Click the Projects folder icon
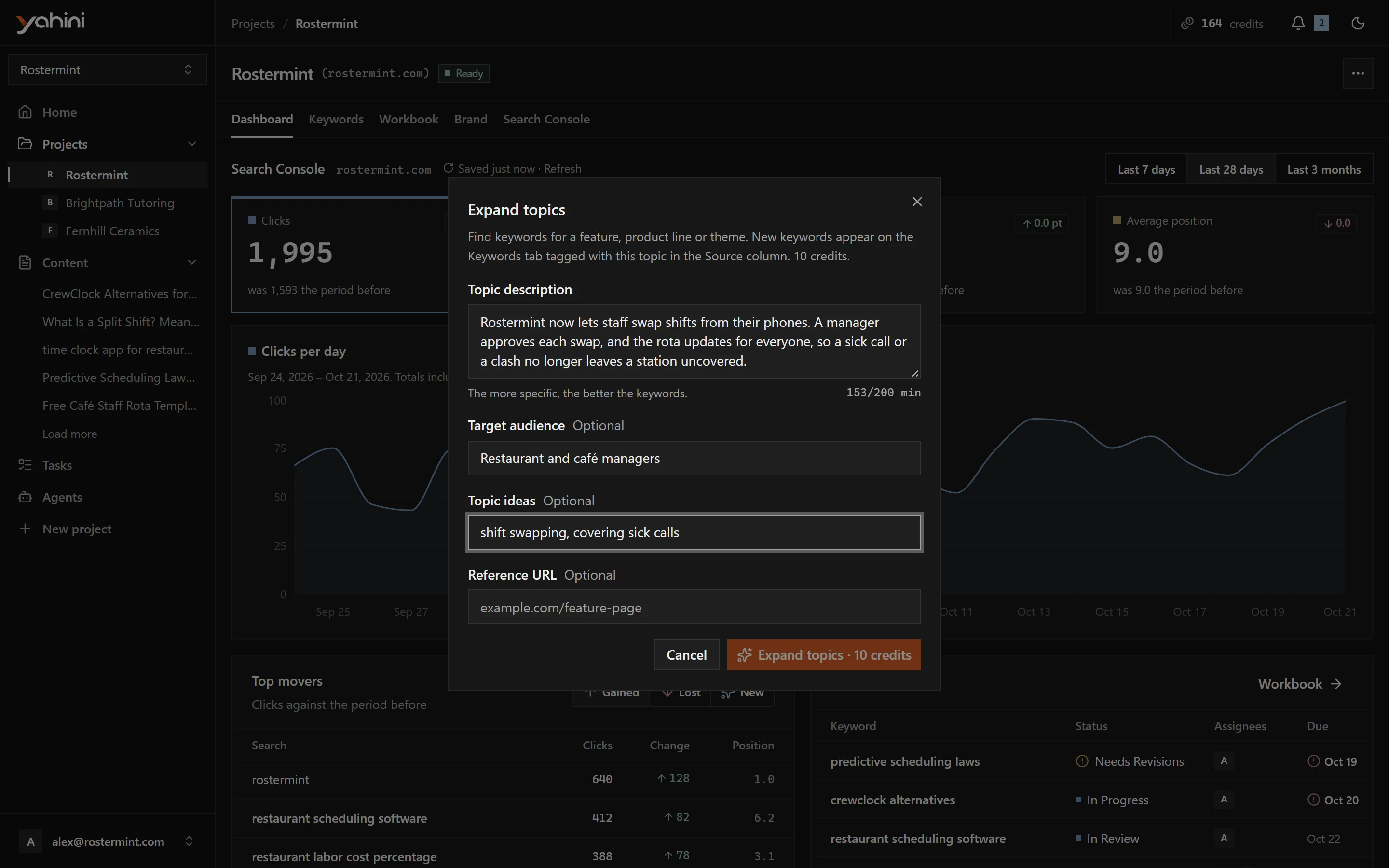The image size is (1389, 868). pos(25,144)
